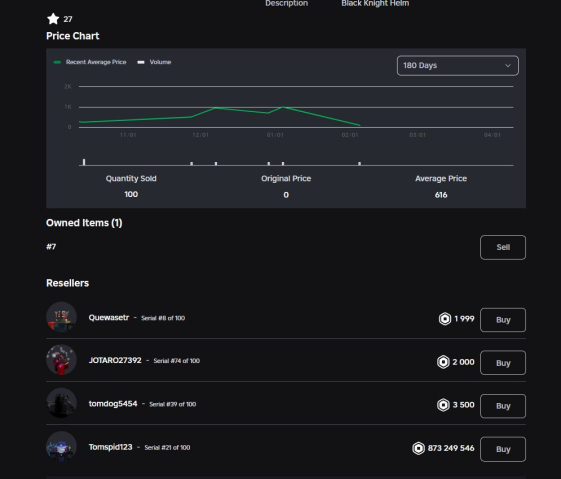Screen dimensions: 561x479
Task: Click Serial #39 of 100 text
Action: tap(173, 404)
